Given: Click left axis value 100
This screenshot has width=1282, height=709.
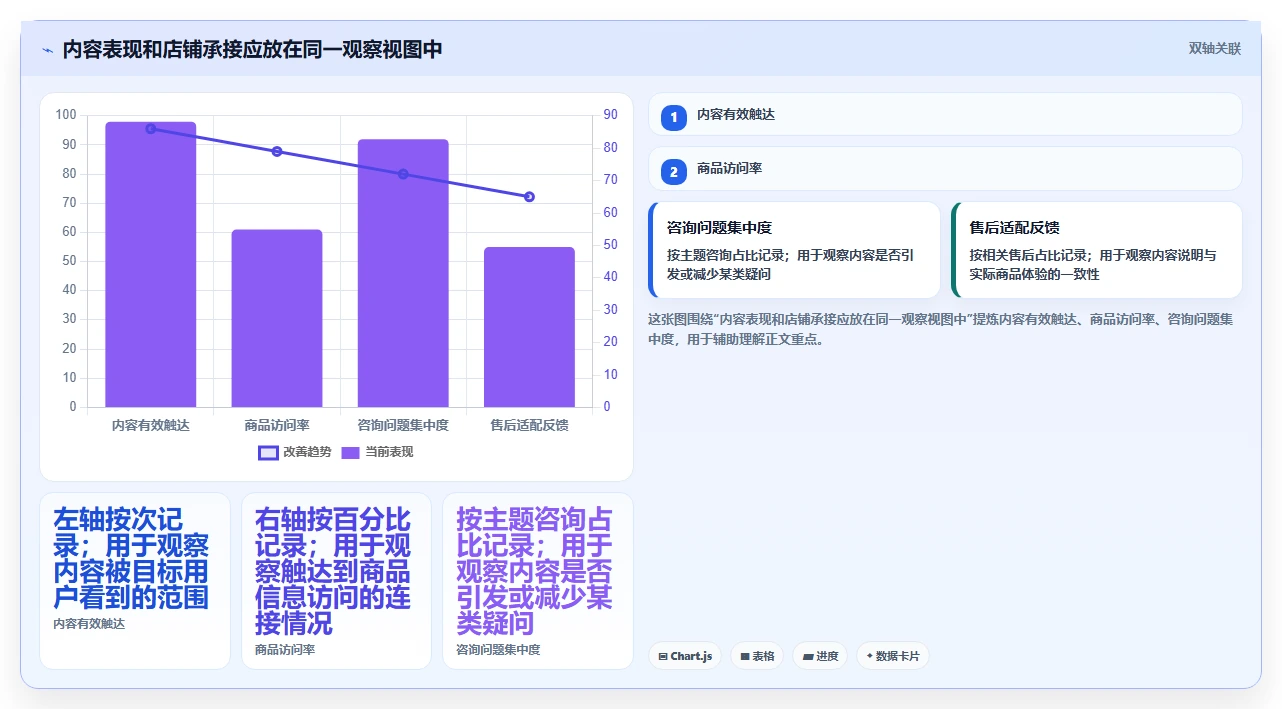Looking at the screenshot, I should [66, 115].
